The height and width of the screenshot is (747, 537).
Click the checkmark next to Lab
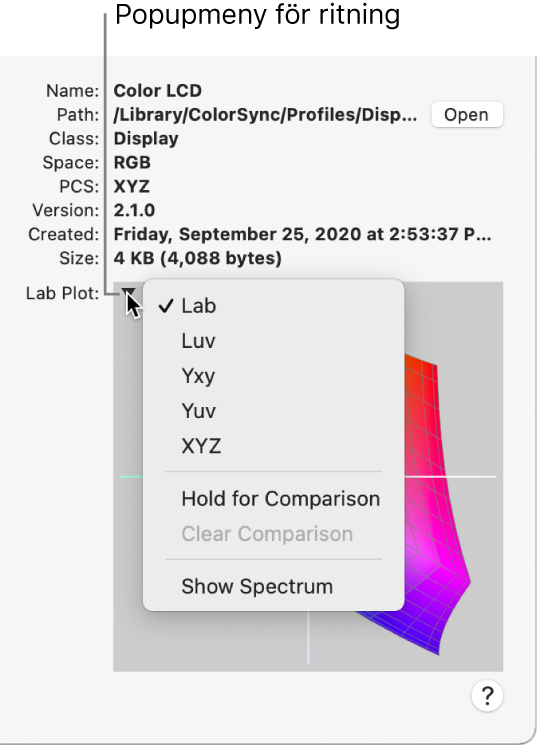166,306
